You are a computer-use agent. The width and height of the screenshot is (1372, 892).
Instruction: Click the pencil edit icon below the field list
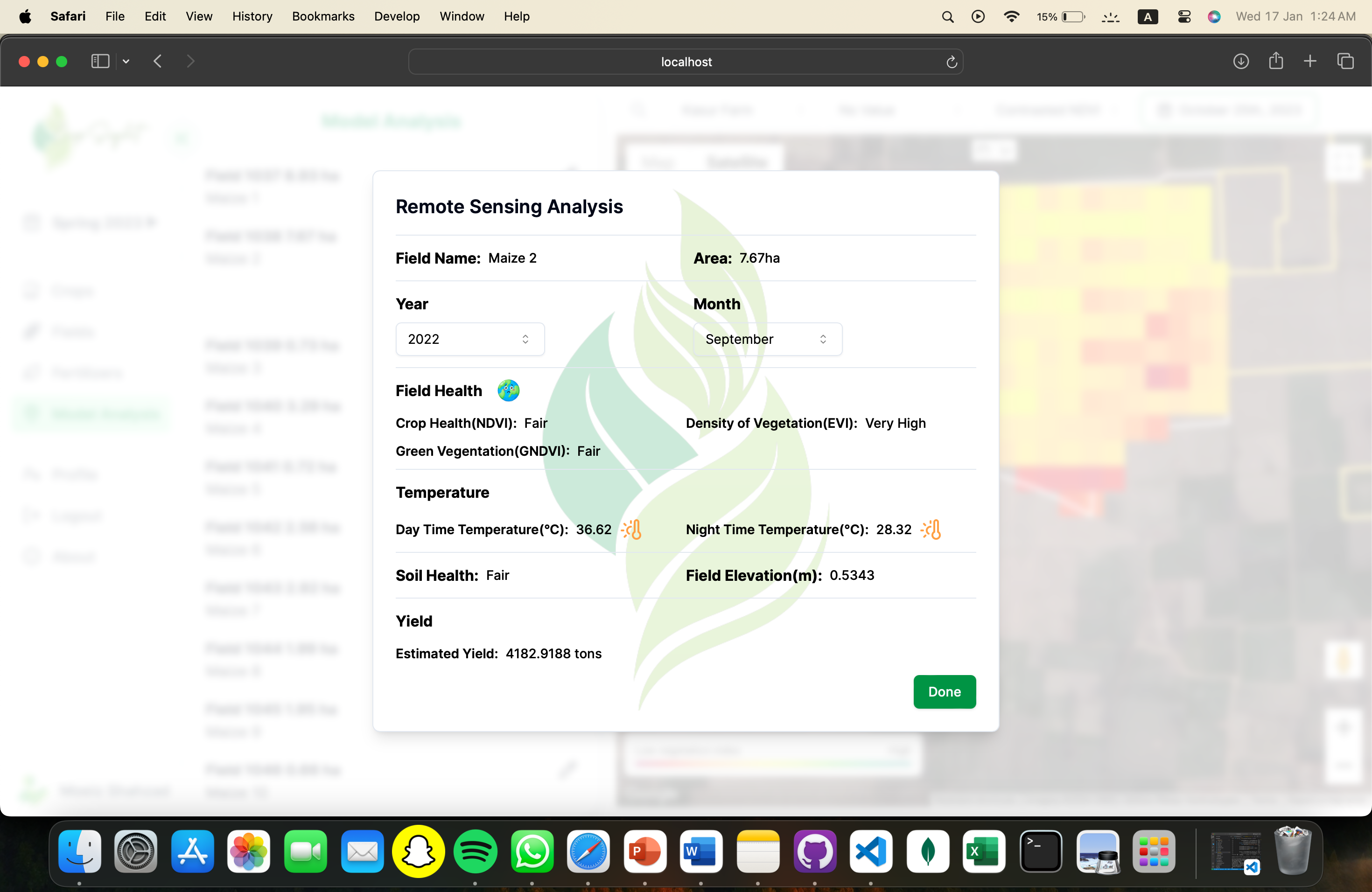click(x=568, y=770)
